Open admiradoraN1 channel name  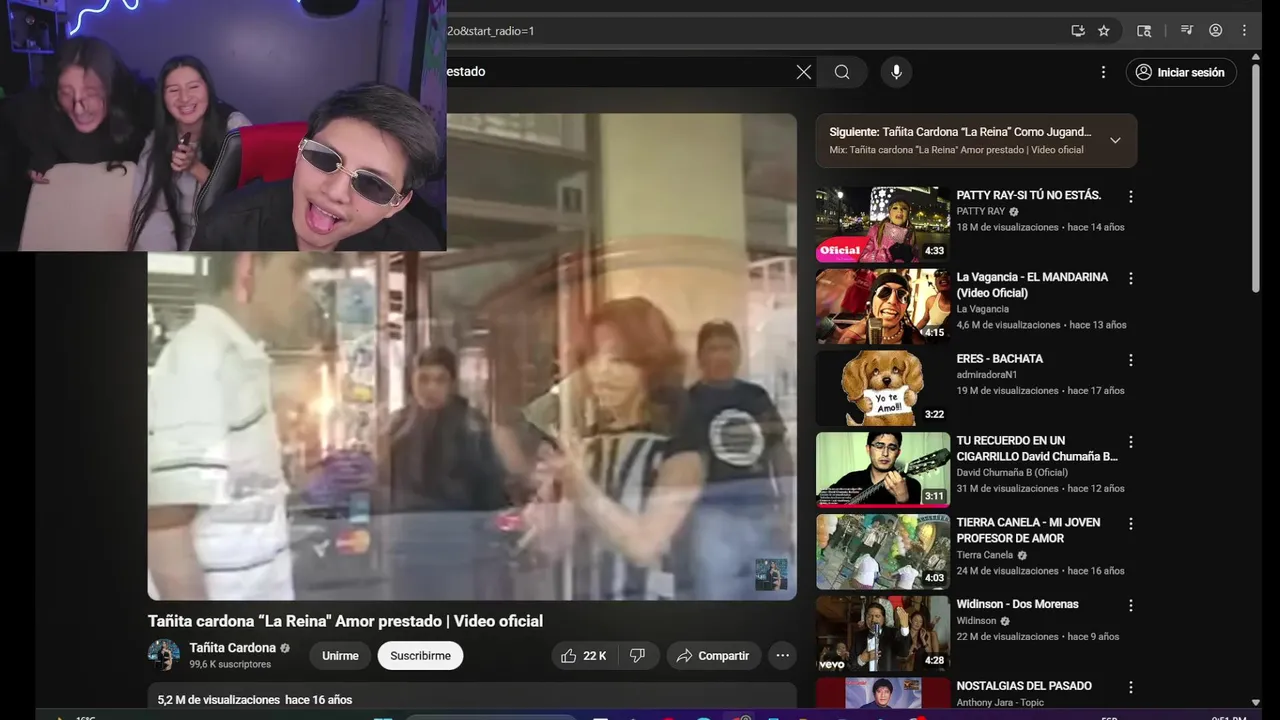click(x=986, y=375)
